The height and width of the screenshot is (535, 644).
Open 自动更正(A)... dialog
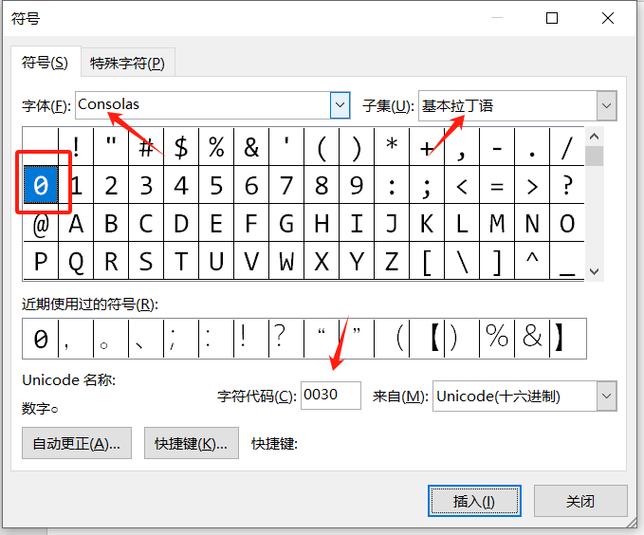click(77, 443)
